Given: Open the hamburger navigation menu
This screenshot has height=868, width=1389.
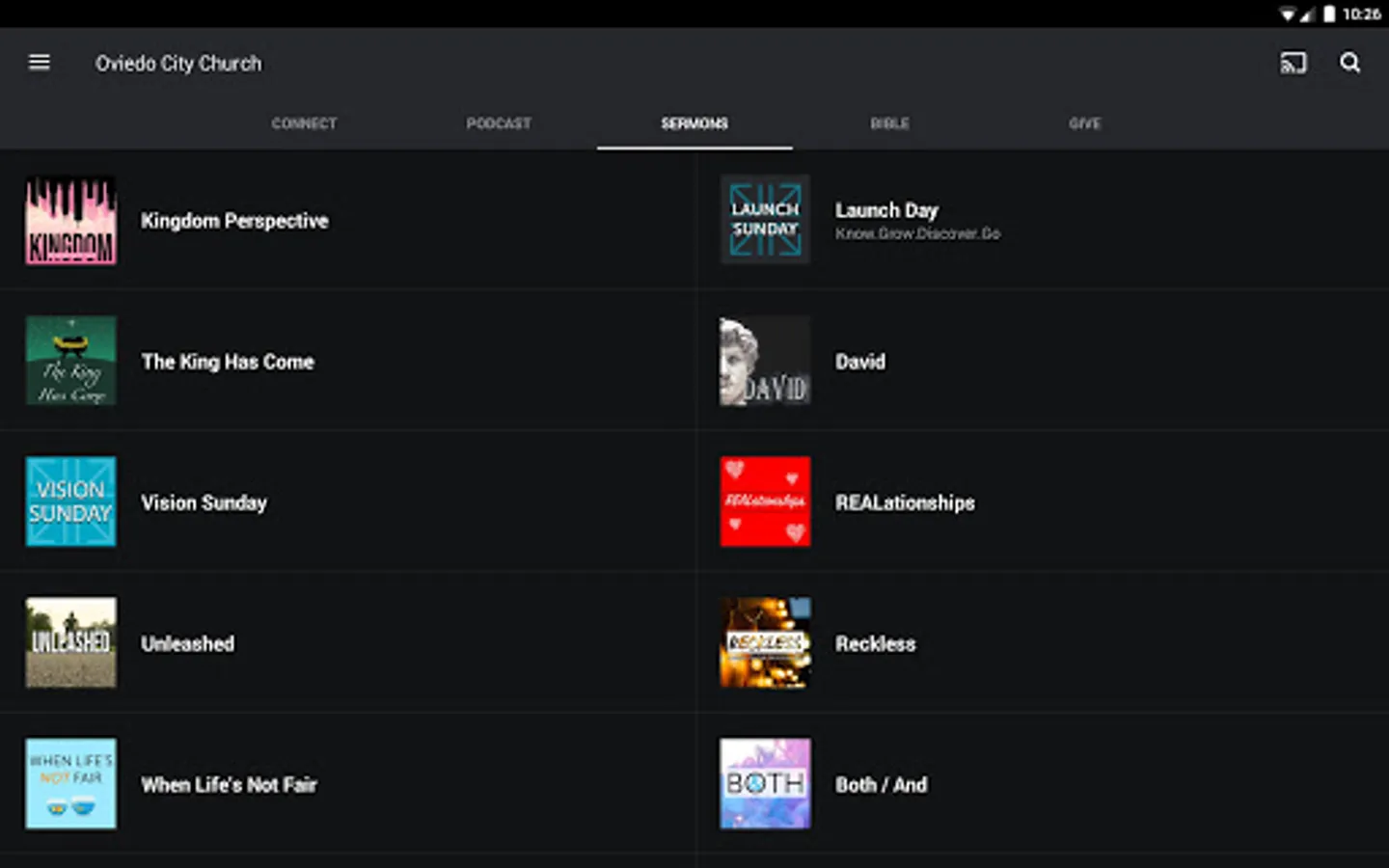Looking at the screenshot, I should click(40, 63).
